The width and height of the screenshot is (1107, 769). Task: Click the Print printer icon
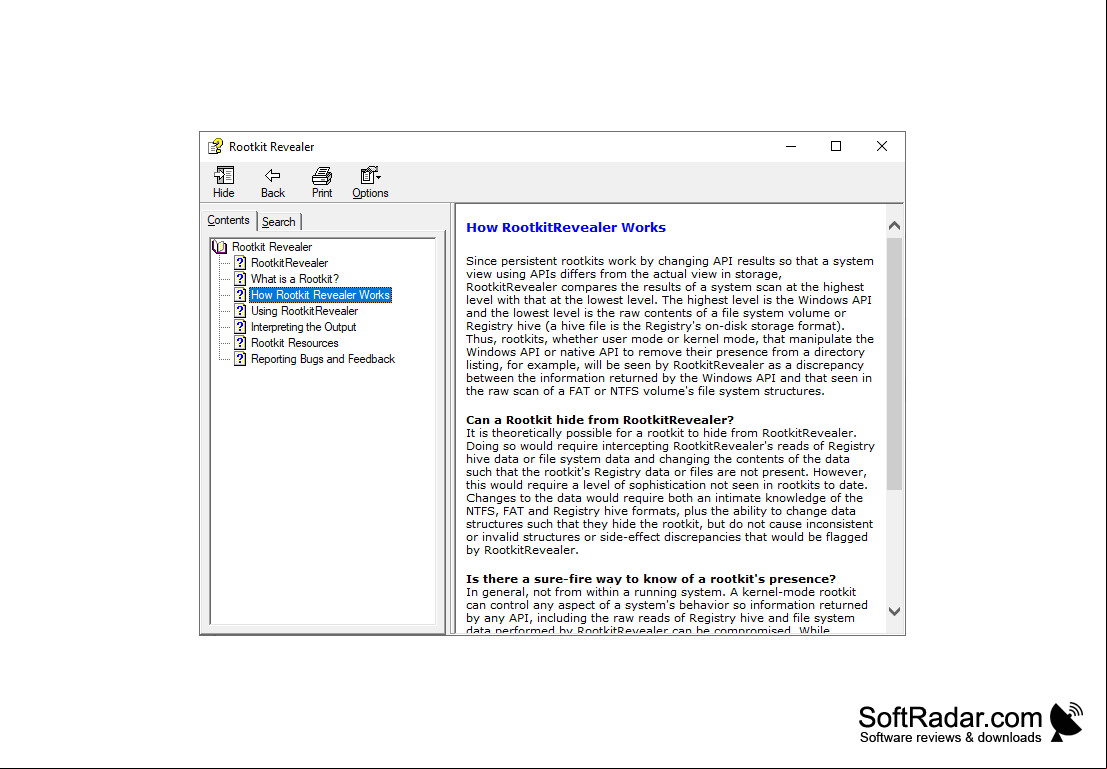click(x=322, y=175)
